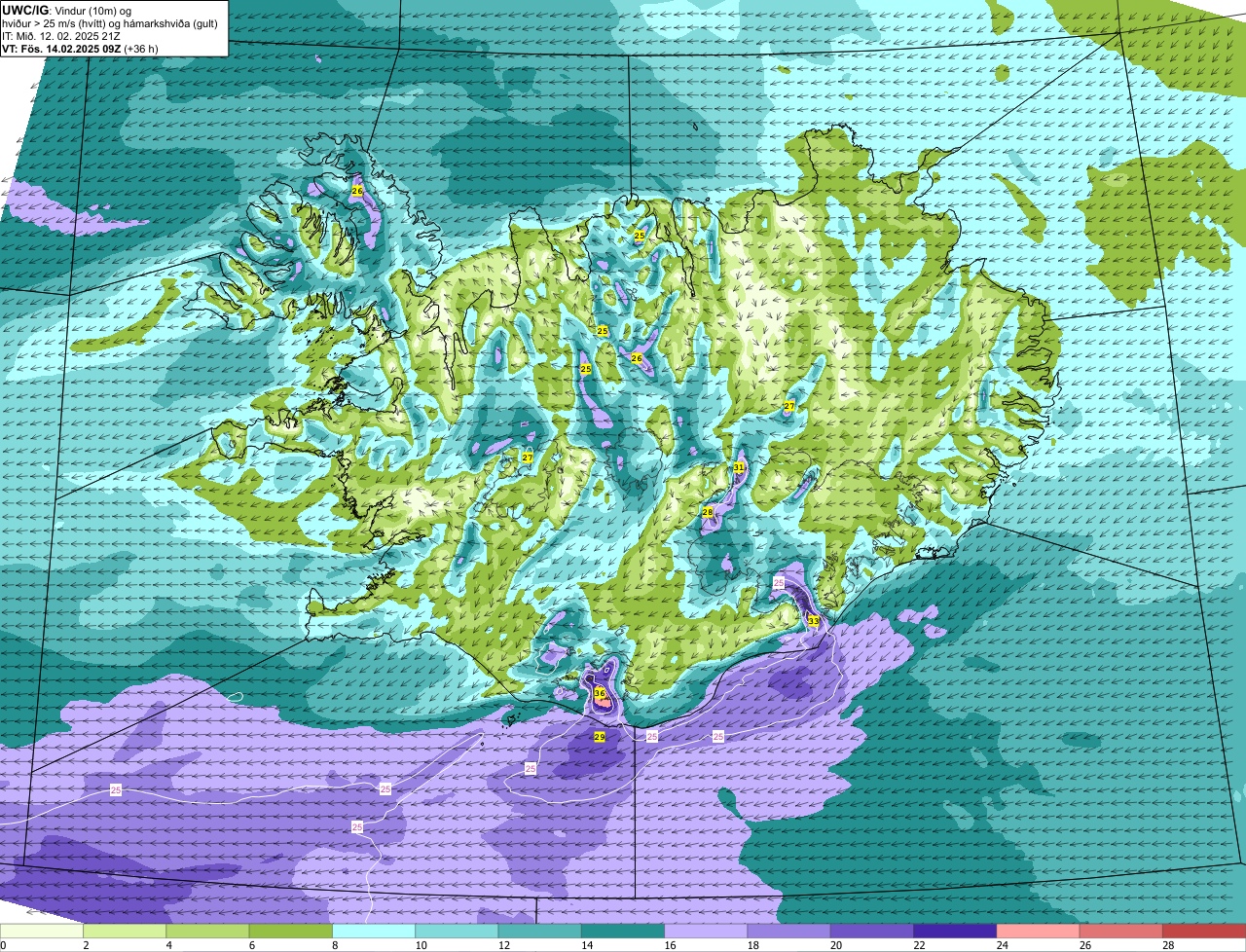Click the light cyan legend swatch between 8 and 10
The image size is (1246, 952).
tap(374, 931)
